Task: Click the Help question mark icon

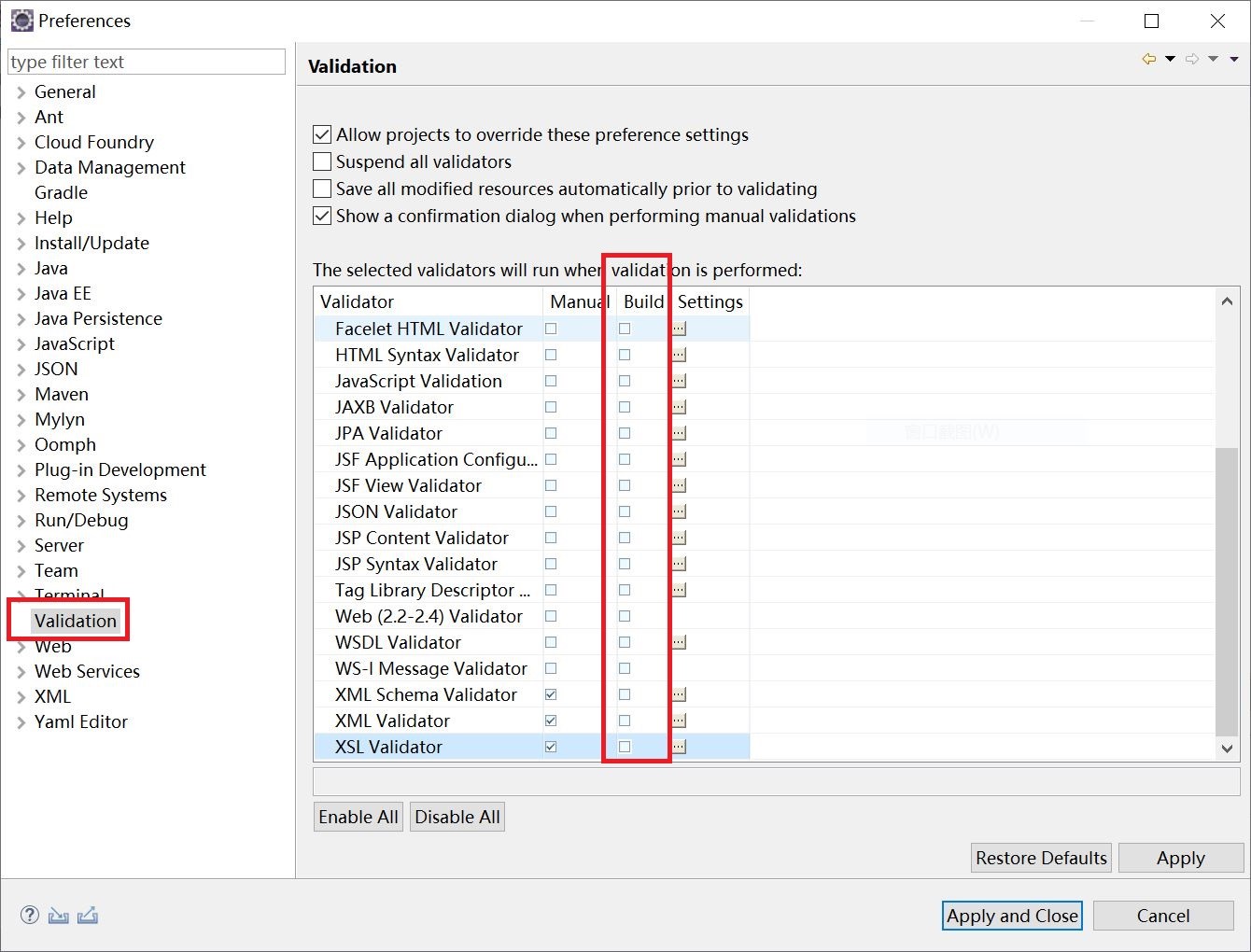Action: pos(30,915)
